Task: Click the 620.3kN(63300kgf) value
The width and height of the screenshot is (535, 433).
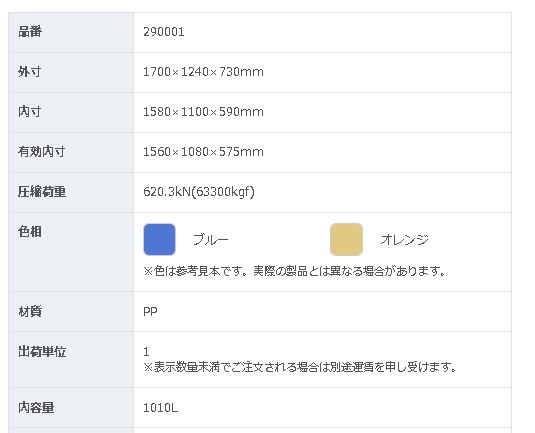Action: [199, 192]
